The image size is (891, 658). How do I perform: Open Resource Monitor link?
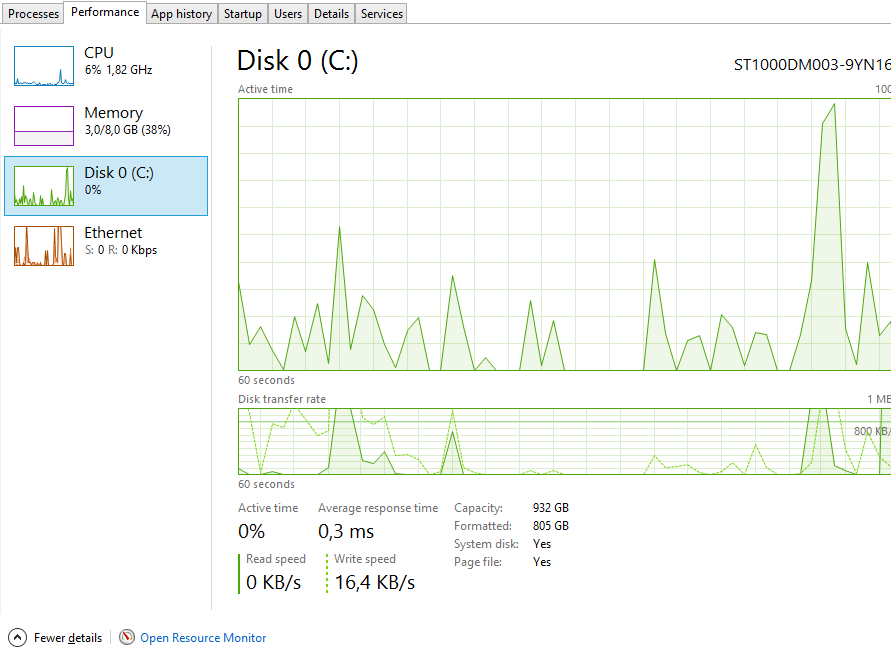[x=203, y=638]
